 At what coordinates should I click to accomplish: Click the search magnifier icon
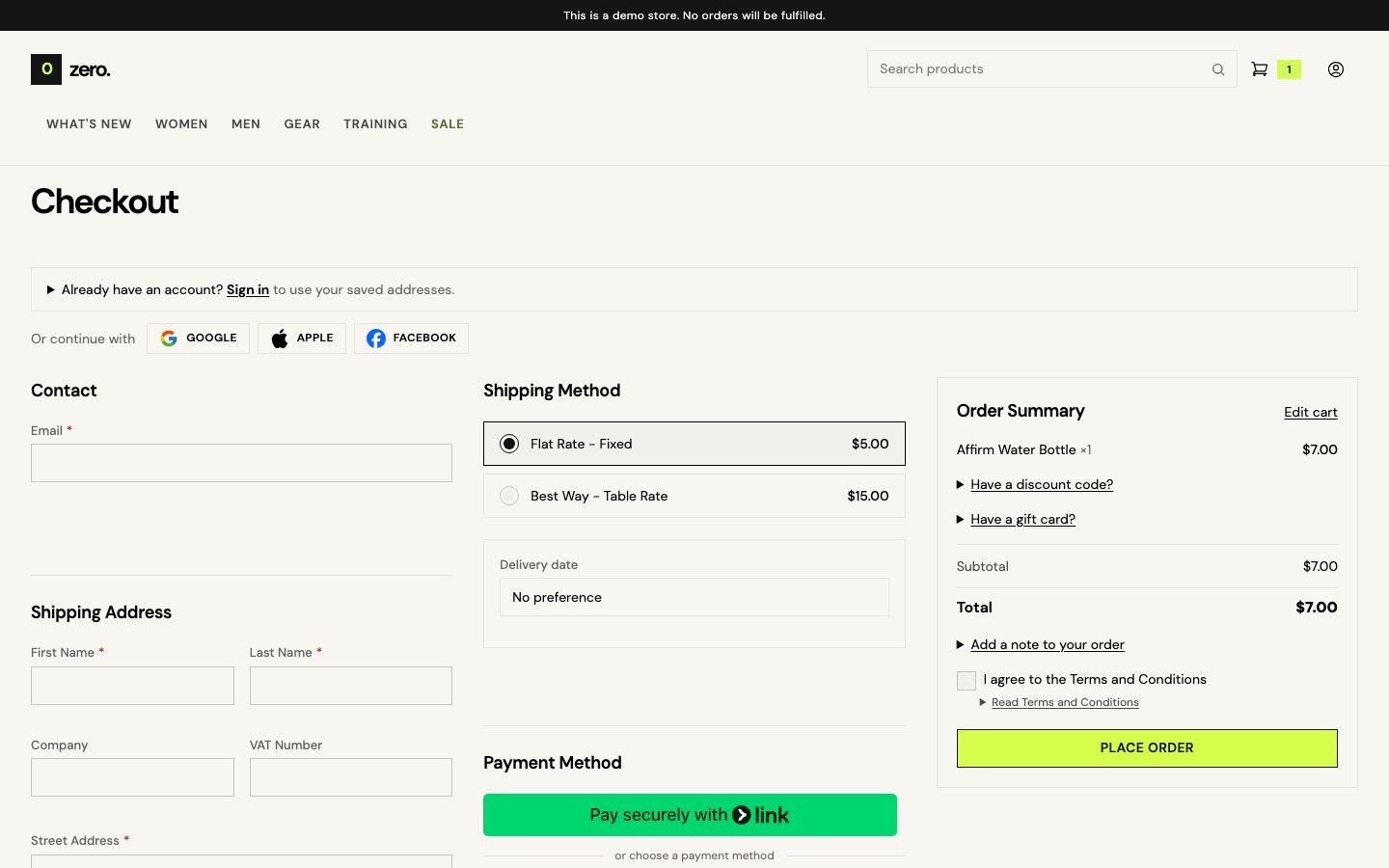click(x=1218, y=69)
